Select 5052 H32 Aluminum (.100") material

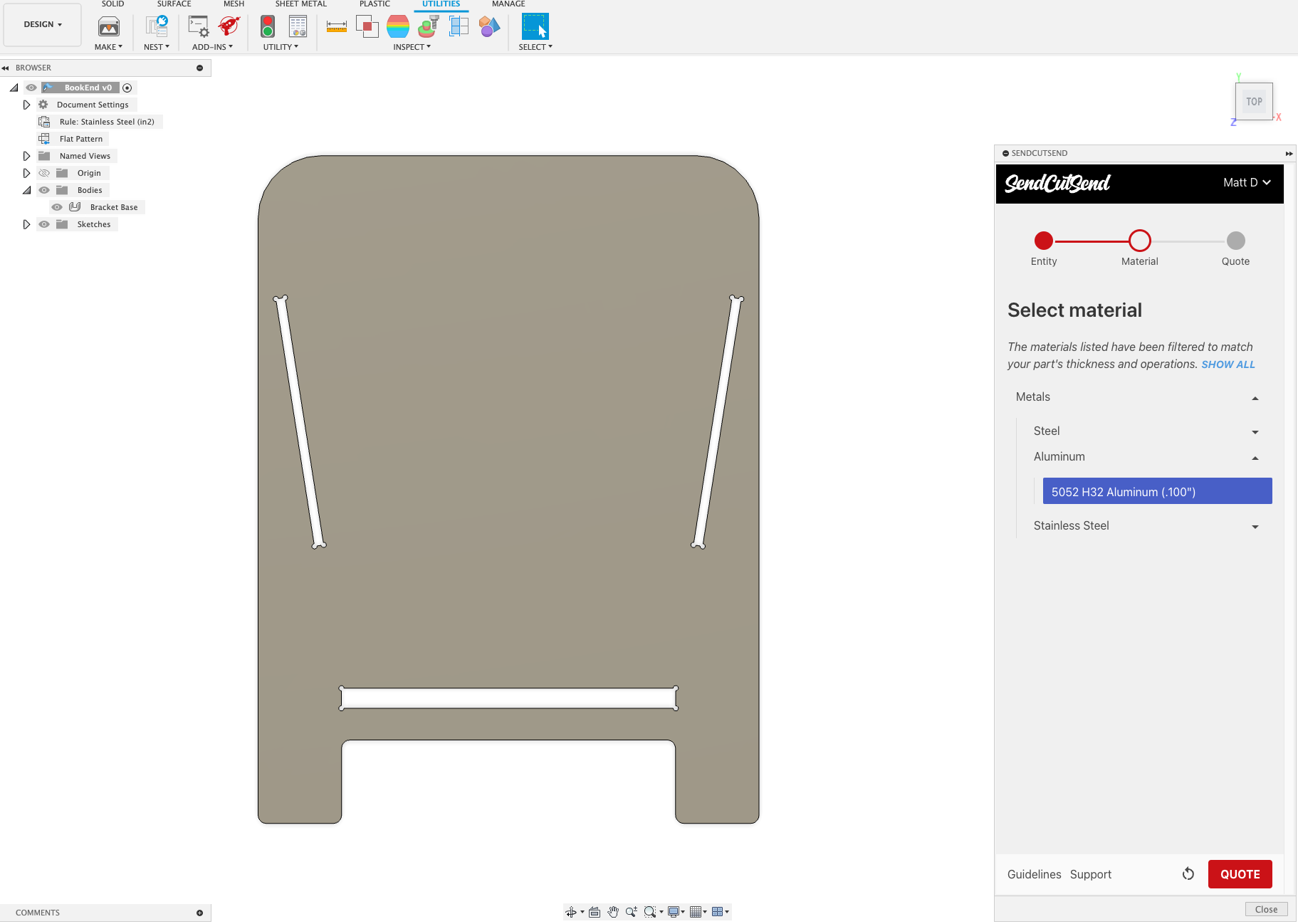coord(1157,491)
